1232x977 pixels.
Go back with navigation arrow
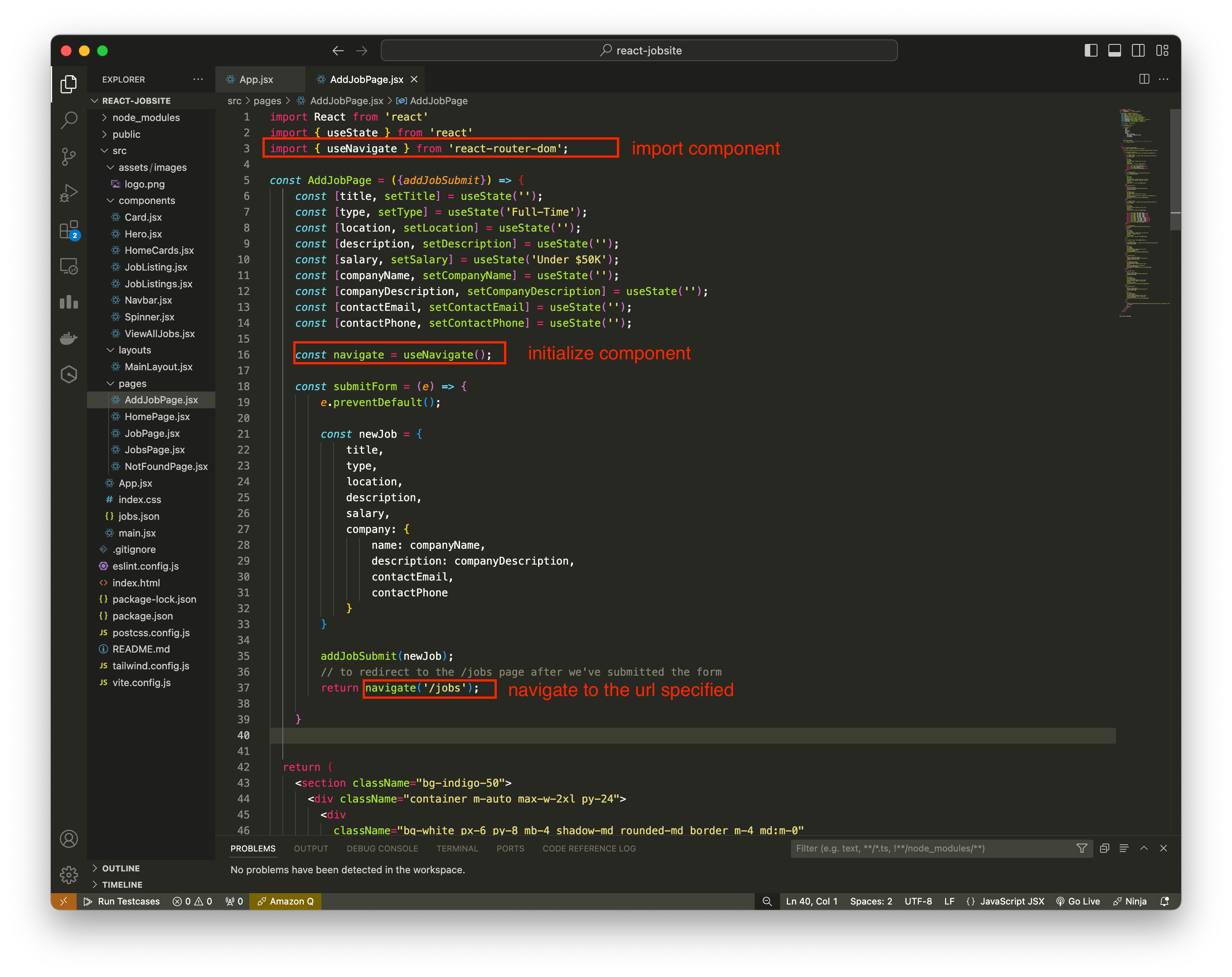pyautogui.click(x=338, y=51)
